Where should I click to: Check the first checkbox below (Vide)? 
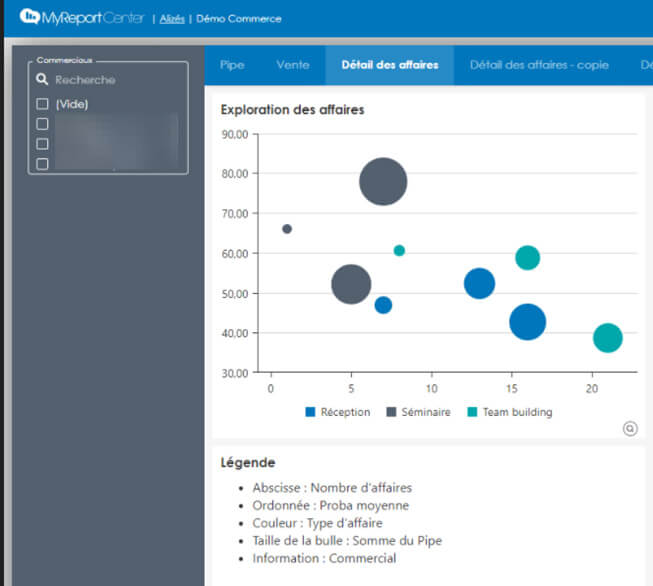click(x=42, y=124)
